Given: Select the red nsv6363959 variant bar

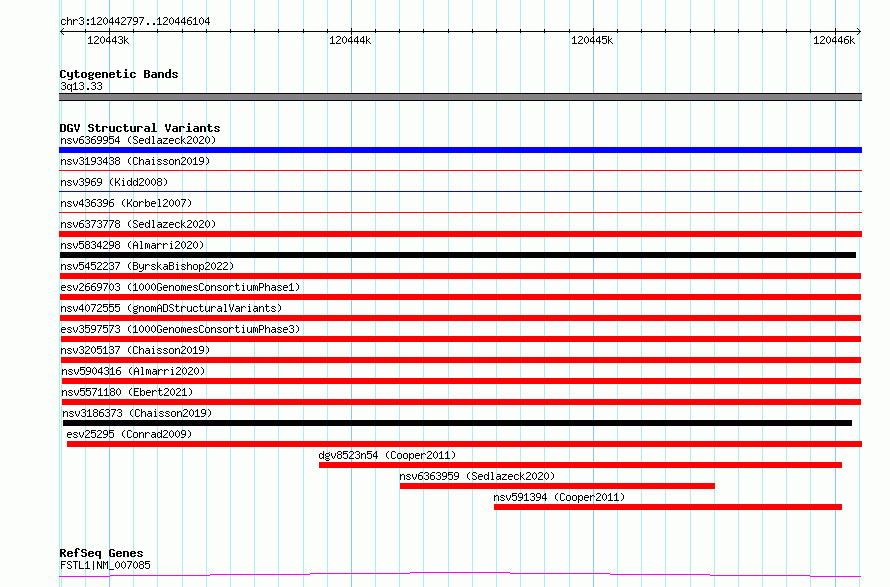Looking at the screenshot, I should coord(557,486).
